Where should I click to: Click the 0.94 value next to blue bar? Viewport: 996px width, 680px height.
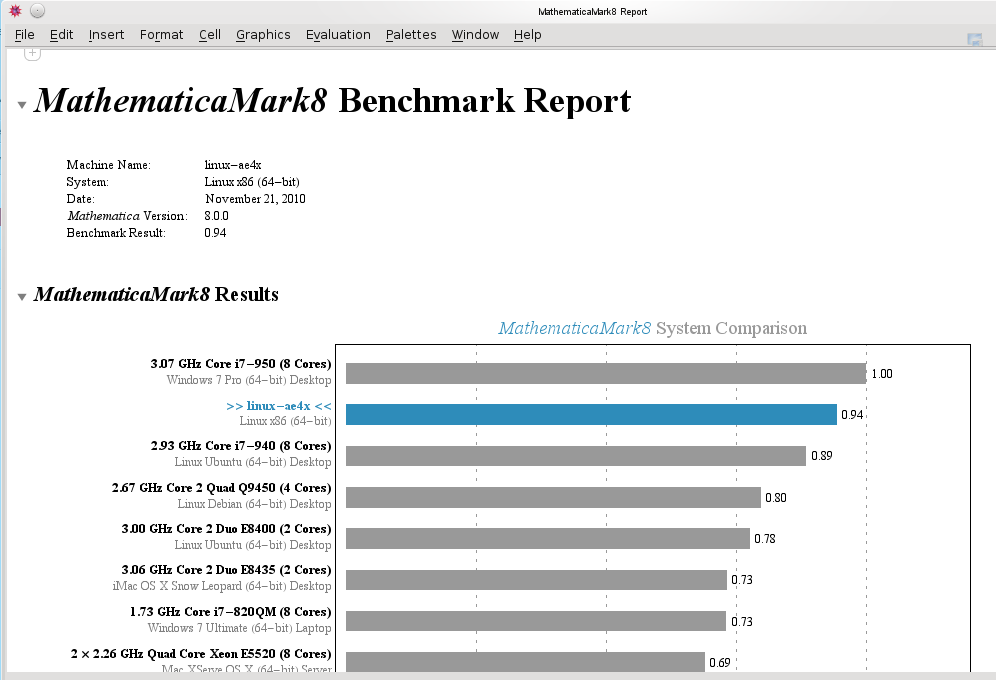click(x=852, y=415)
